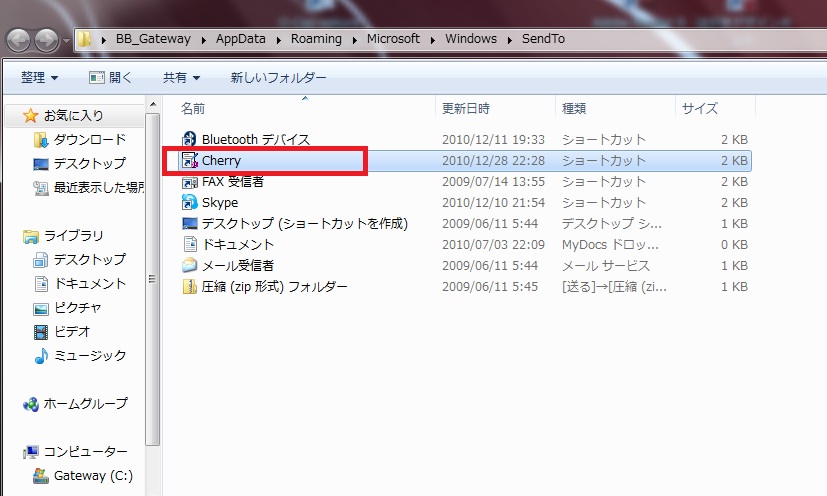Open Gateway (C:) drive
This screenshot has height=496, width=827.
click(93, 475)
